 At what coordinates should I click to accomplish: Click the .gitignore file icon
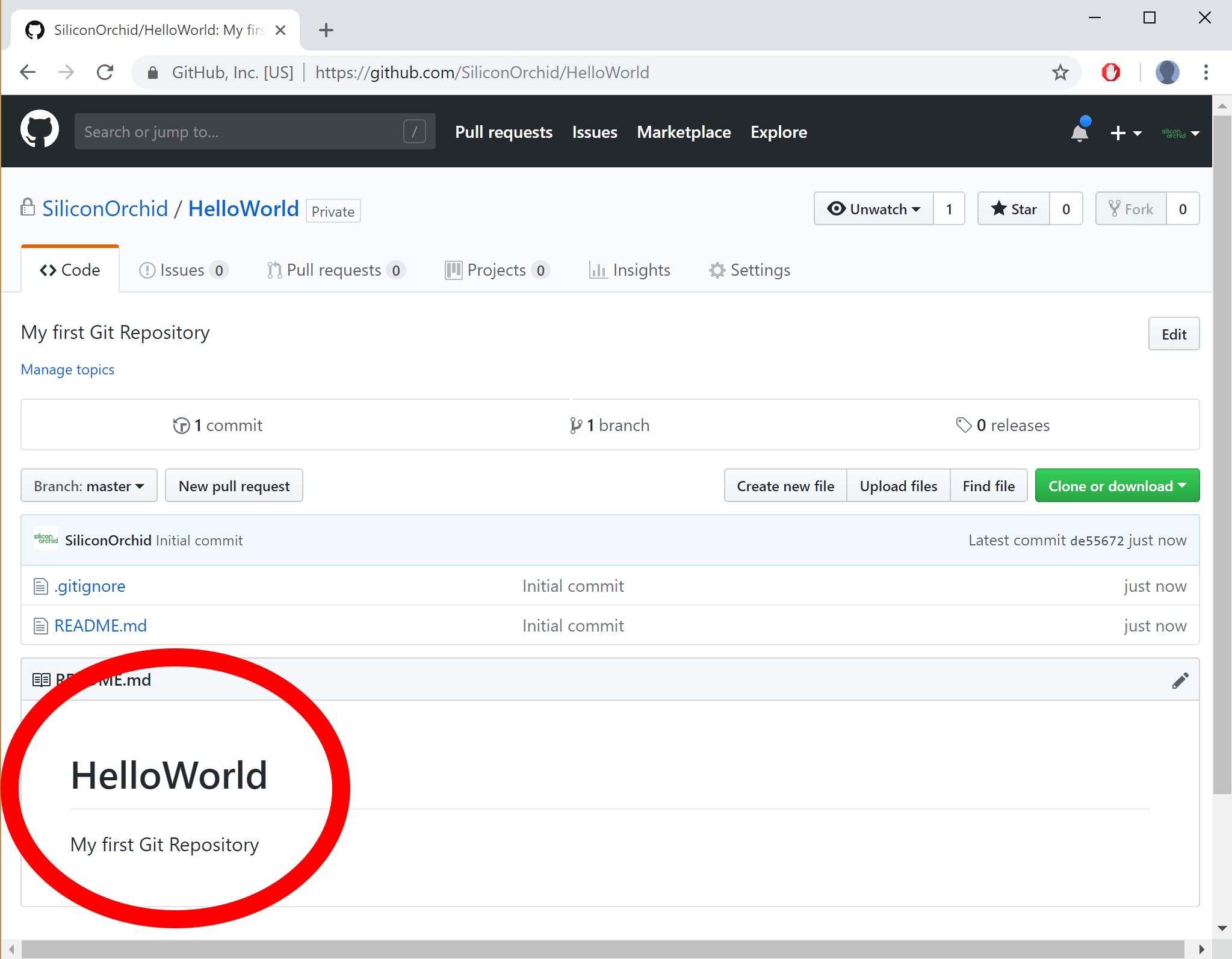point(40,586)
